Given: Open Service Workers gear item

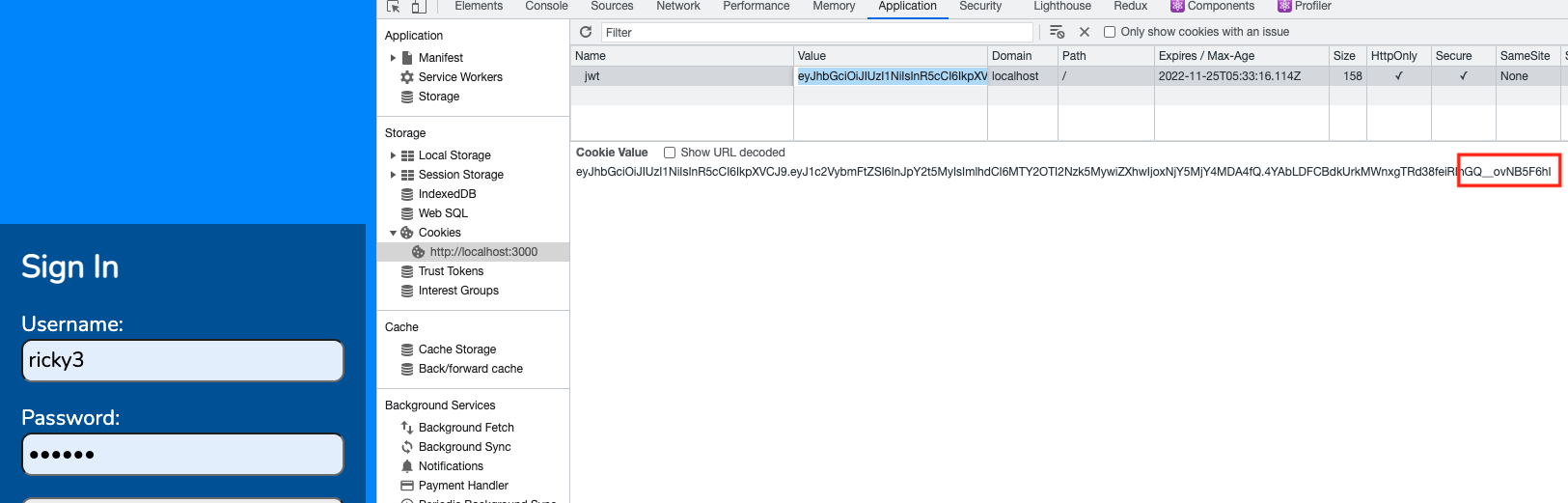Looking at the screenshot, I should [x=459, y=77].
